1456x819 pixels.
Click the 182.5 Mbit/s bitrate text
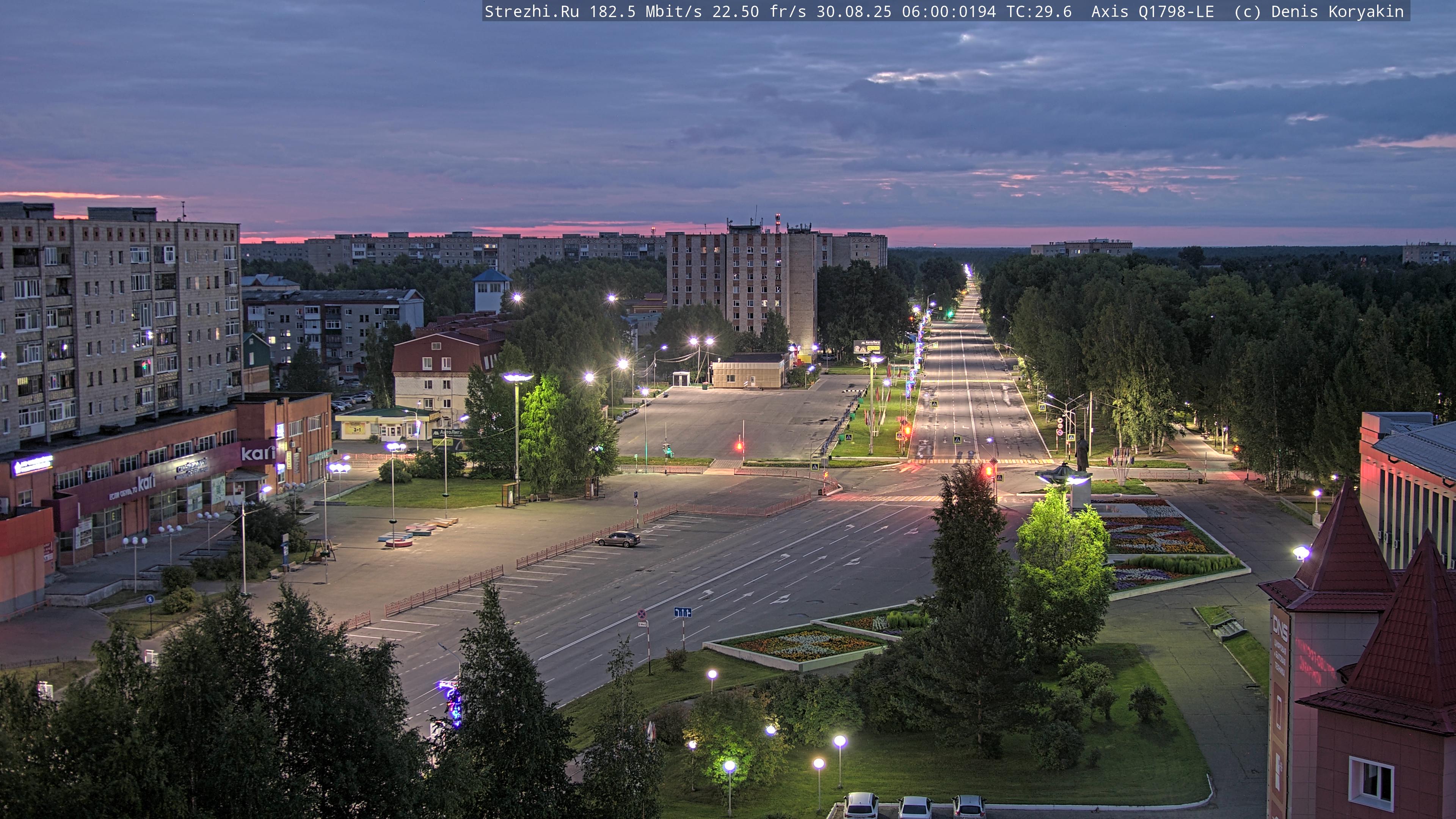click(645, 11)
